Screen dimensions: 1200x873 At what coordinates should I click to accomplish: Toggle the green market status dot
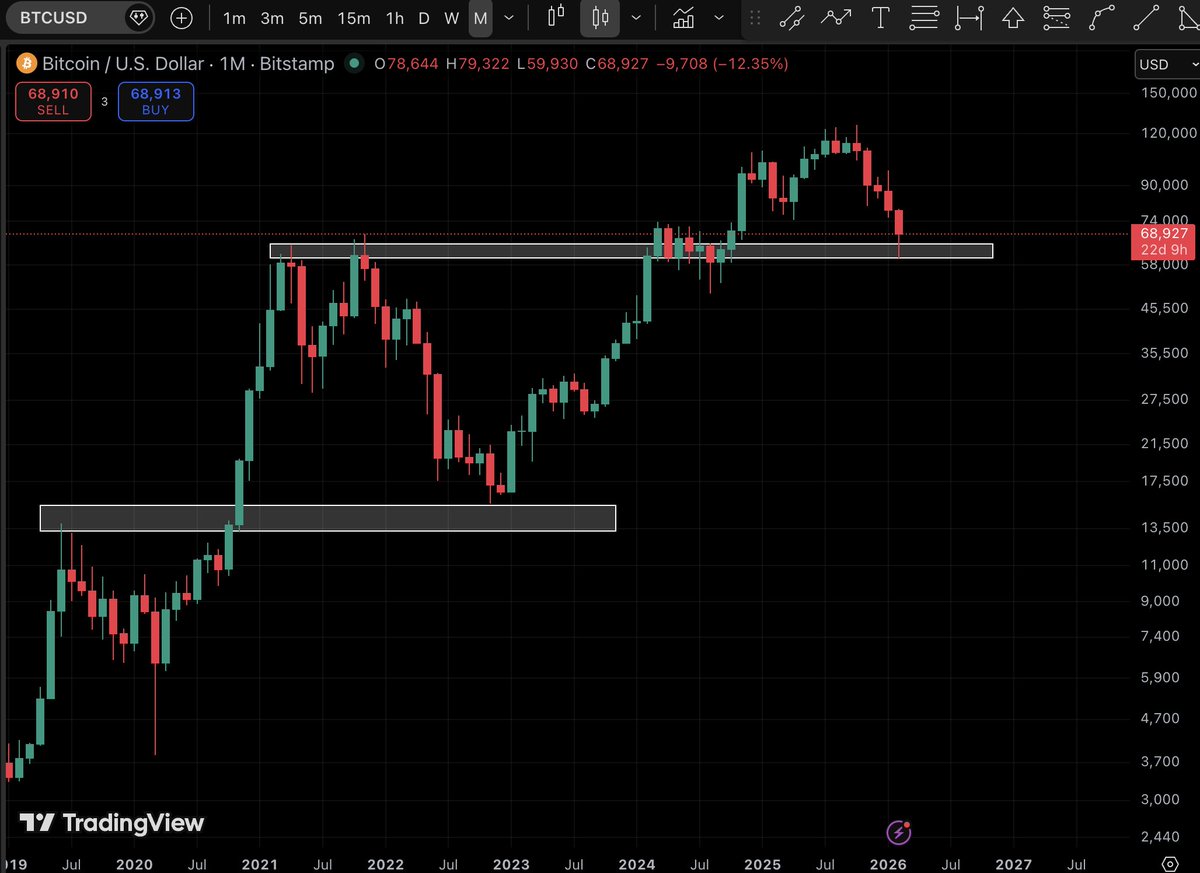coord(353,64)
